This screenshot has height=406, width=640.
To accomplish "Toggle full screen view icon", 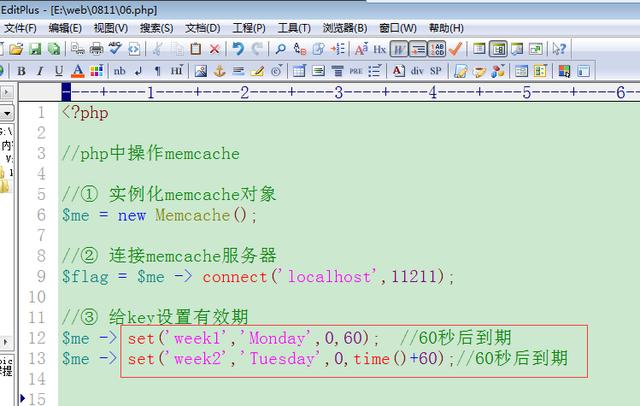I will (536, 49).
